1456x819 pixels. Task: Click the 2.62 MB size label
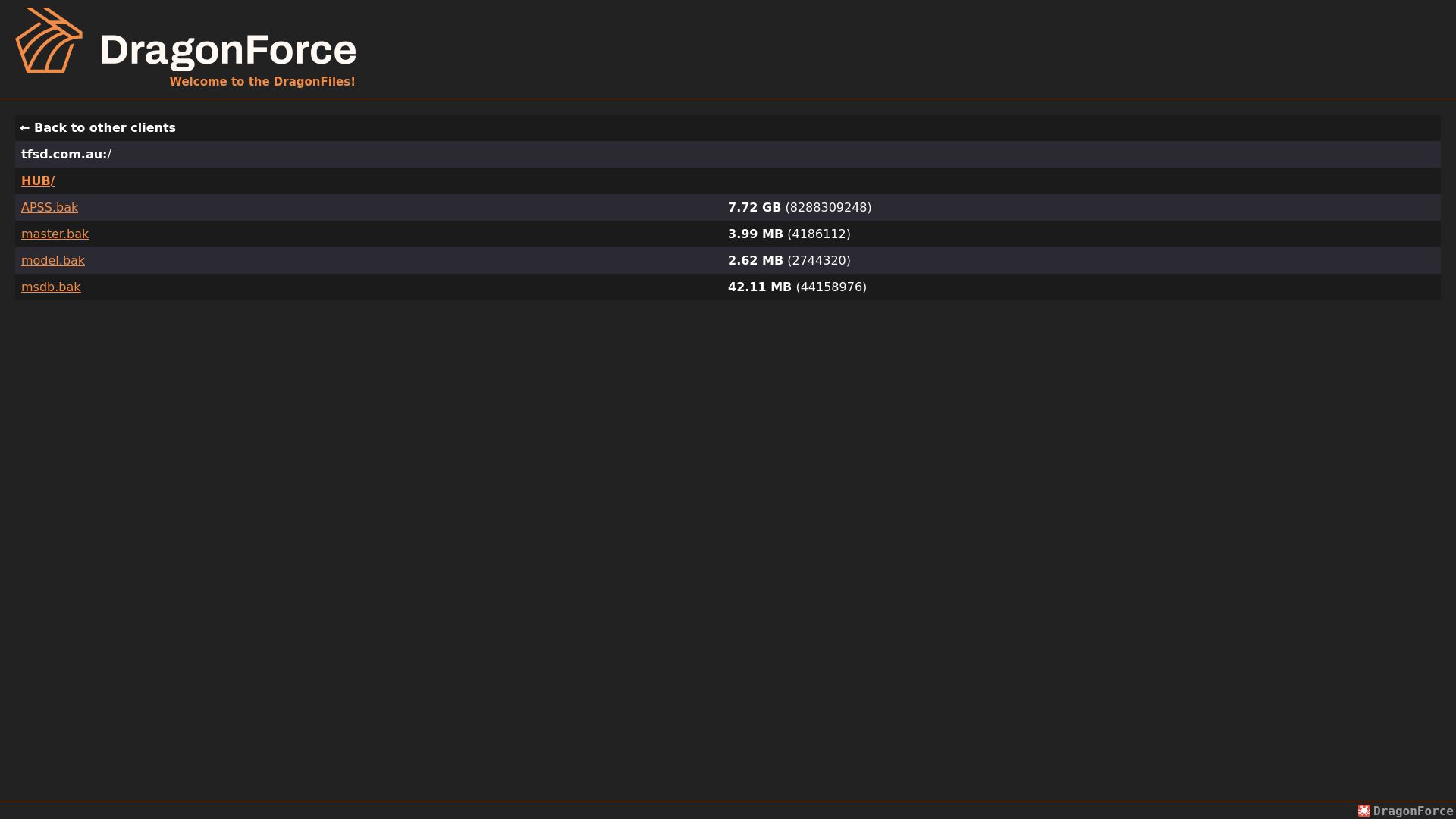(x=755, y=260)
